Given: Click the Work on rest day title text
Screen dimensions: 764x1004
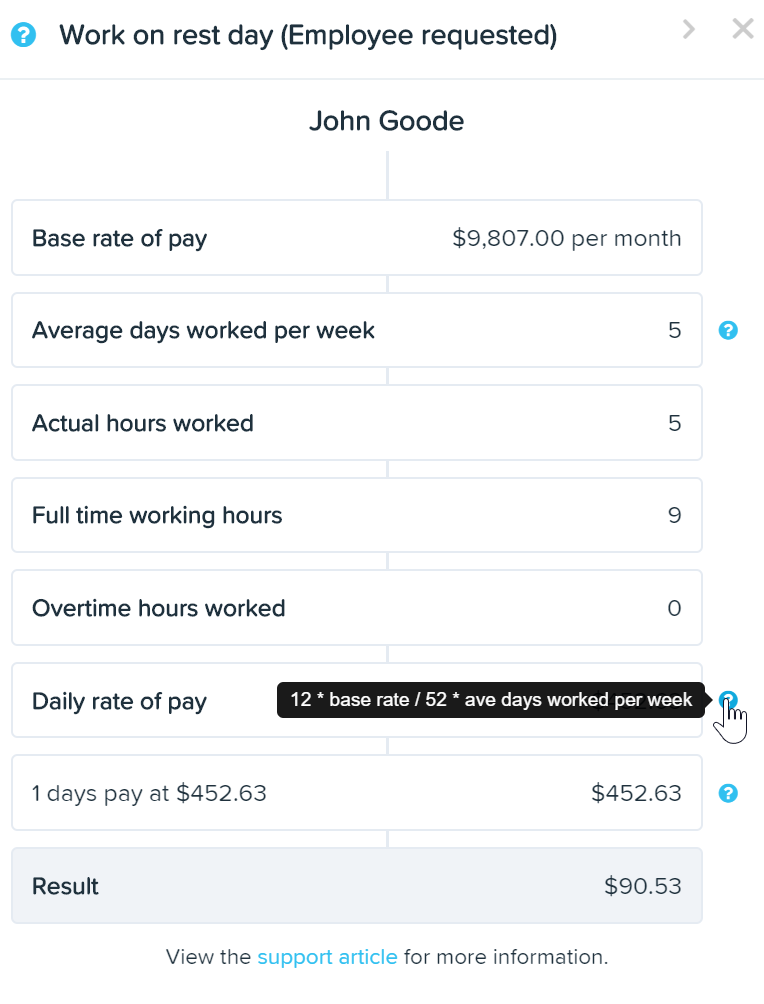Looking at the screenshot, I should coord(308,35).
